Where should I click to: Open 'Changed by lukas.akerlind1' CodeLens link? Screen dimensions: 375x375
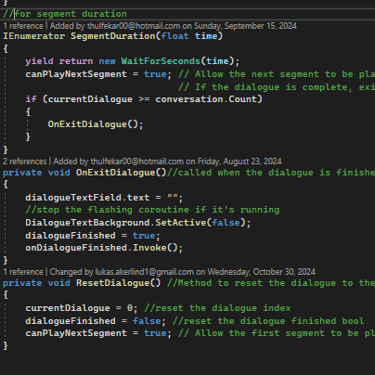pyautogui.click(x=182, y=272)
